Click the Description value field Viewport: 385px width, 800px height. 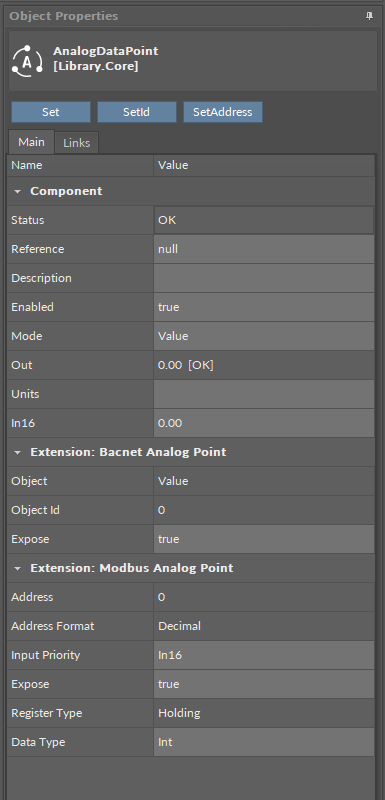[x=264, y=278]
